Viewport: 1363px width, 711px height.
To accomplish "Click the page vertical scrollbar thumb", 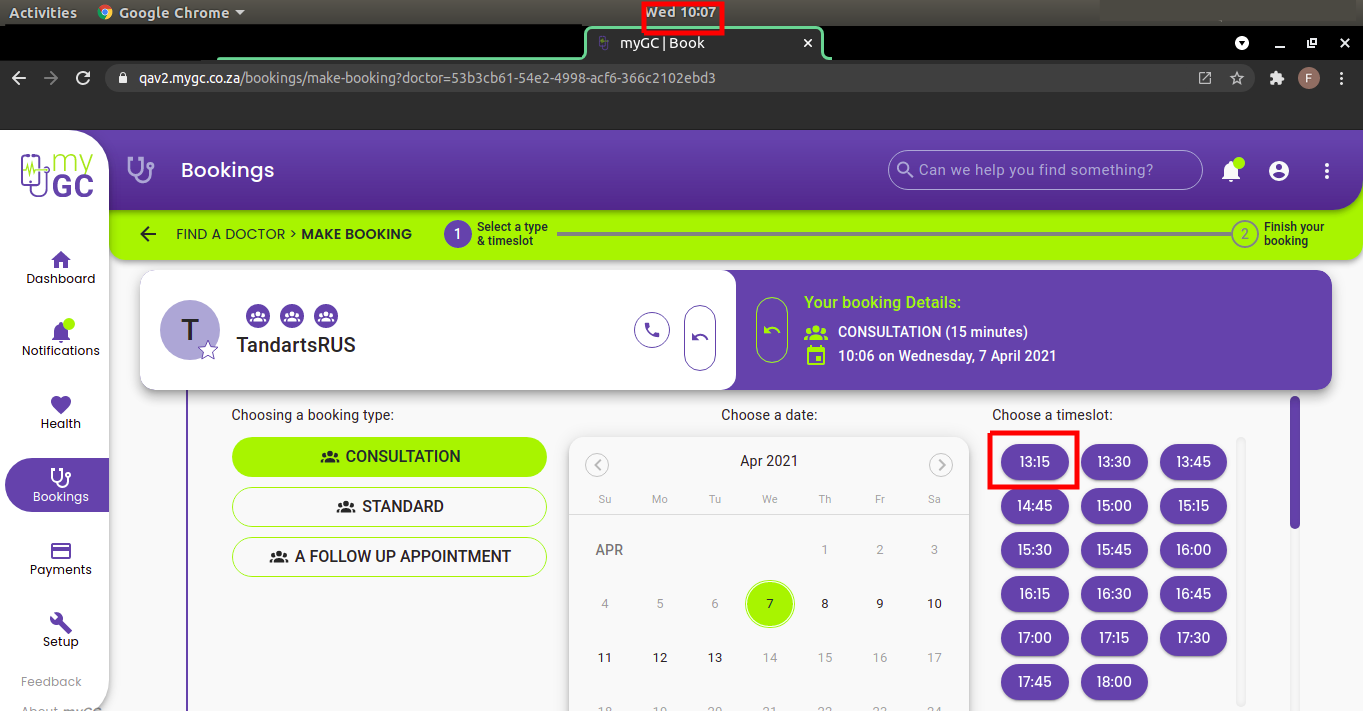I will [1295, 462].
